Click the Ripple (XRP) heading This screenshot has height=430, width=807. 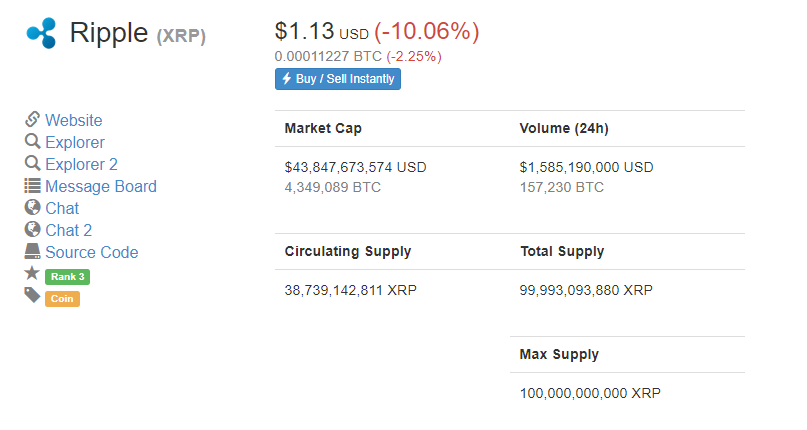tap(137, 33)
